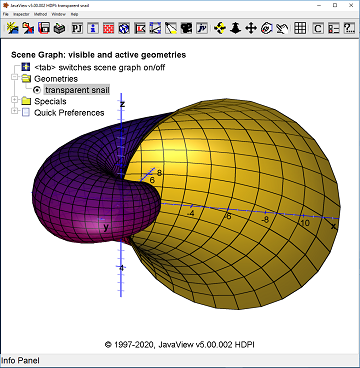Click the question mark help icon
The height and width of the screenshot is (368, 360).
pyautogui.click(x=349, y=28)
